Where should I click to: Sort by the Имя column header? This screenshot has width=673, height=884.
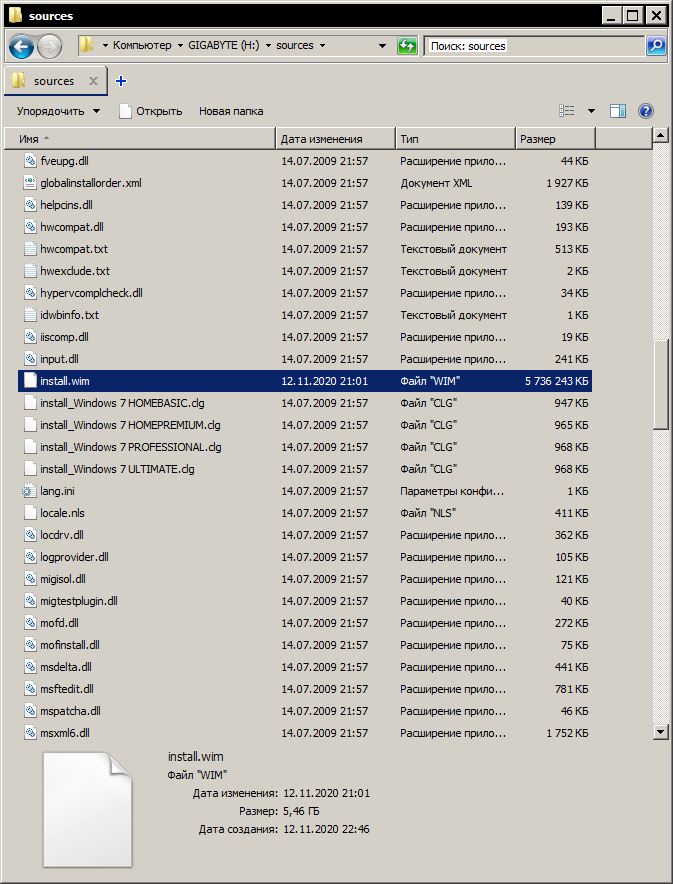click(140, 139)
